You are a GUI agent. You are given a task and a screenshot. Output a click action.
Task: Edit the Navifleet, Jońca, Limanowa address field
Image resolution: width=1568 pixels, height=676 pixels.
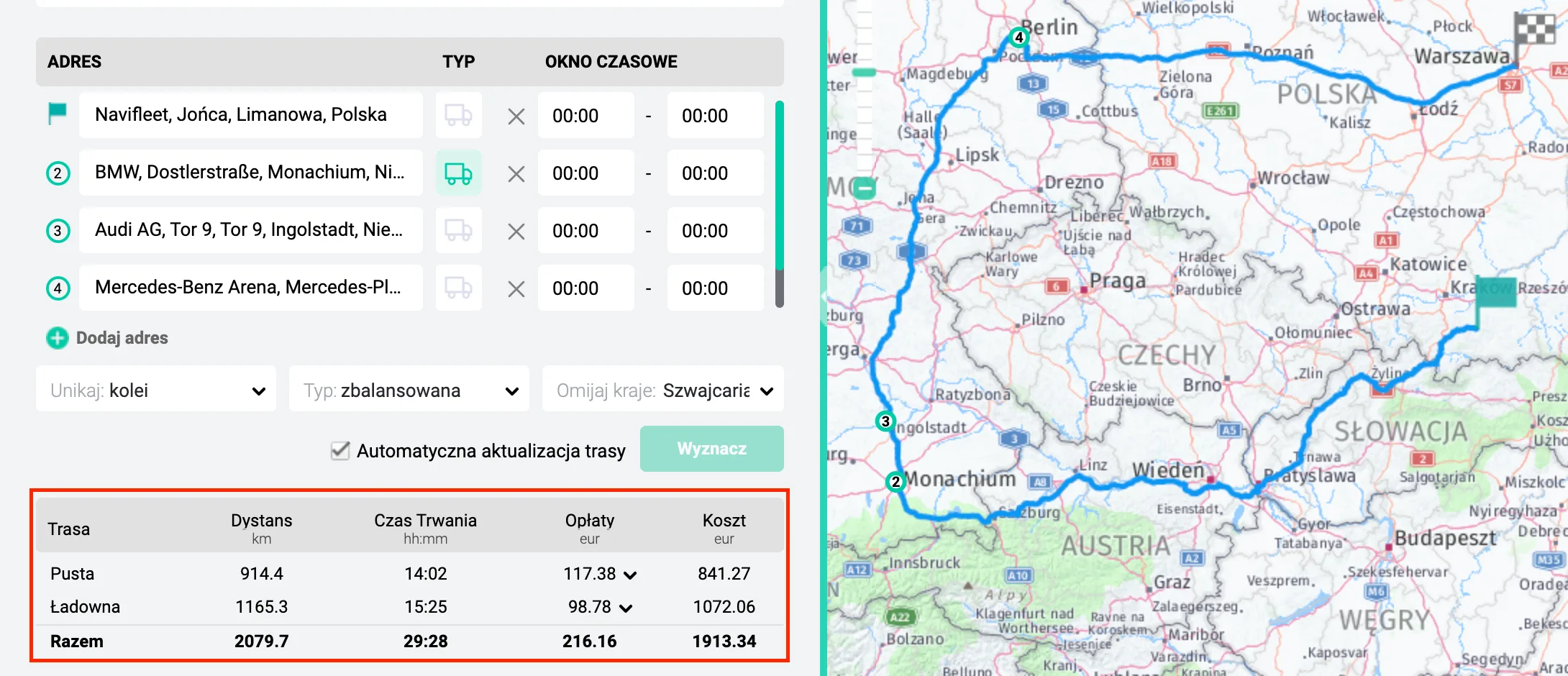click(x=251, y=115)
